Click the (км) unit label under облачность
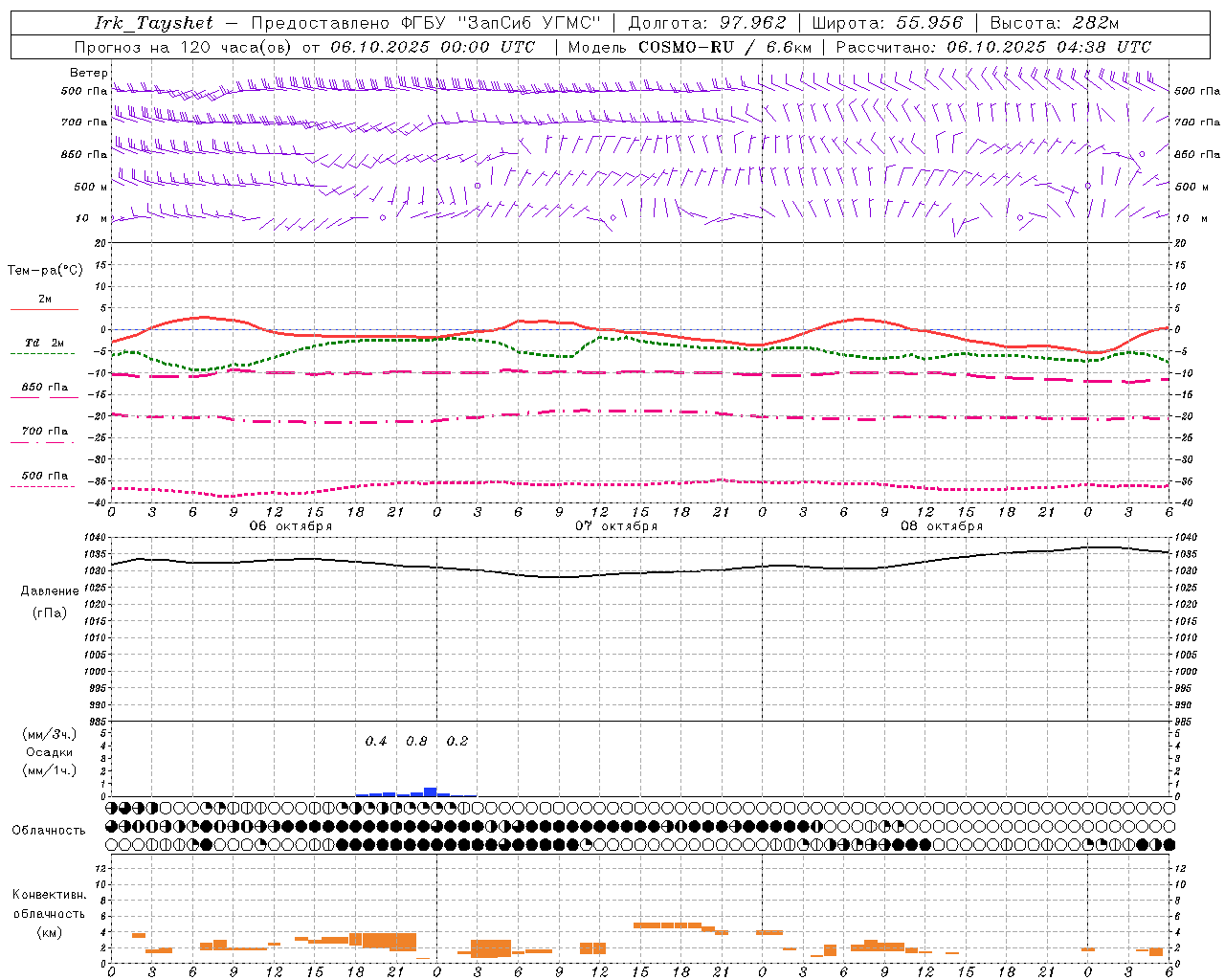 coord(50,932)
